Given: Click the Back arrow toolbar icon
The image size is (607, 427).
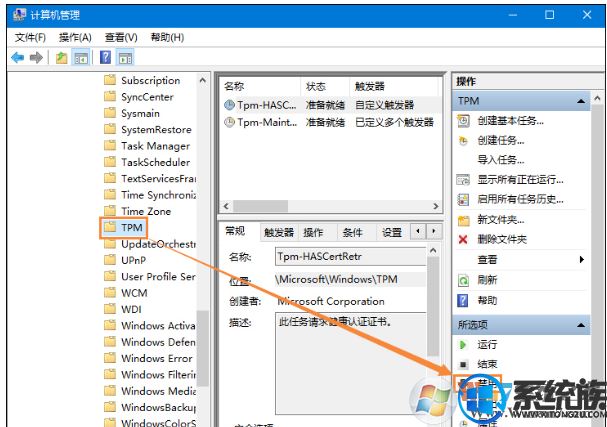Looking at the screenshot, I should 17,58.
